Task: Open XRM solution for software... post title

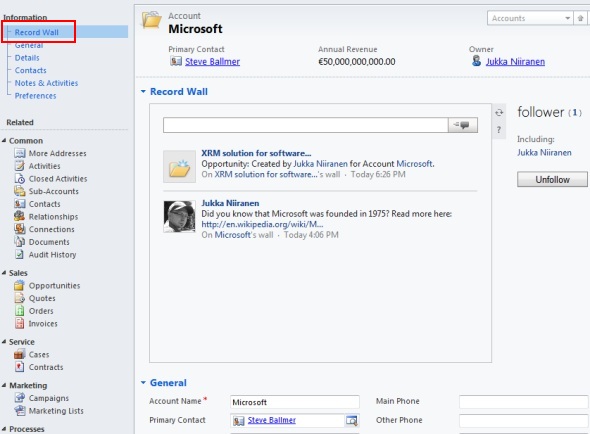Action: pos(256,153)
